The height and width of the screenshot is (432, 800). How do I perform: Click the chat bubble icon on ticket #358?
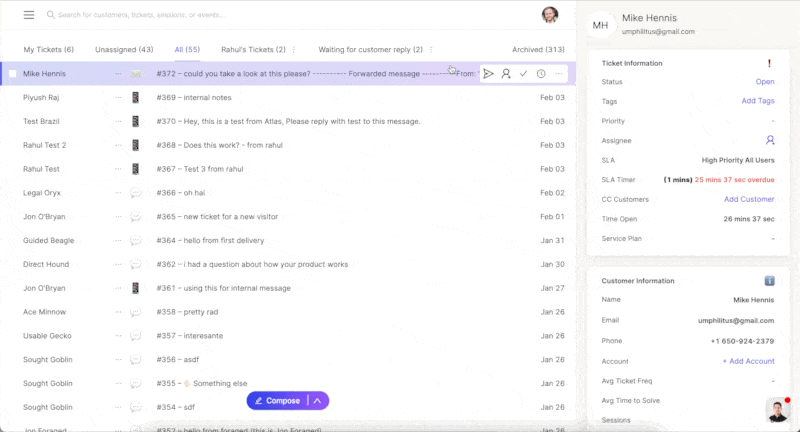(135, 312)
